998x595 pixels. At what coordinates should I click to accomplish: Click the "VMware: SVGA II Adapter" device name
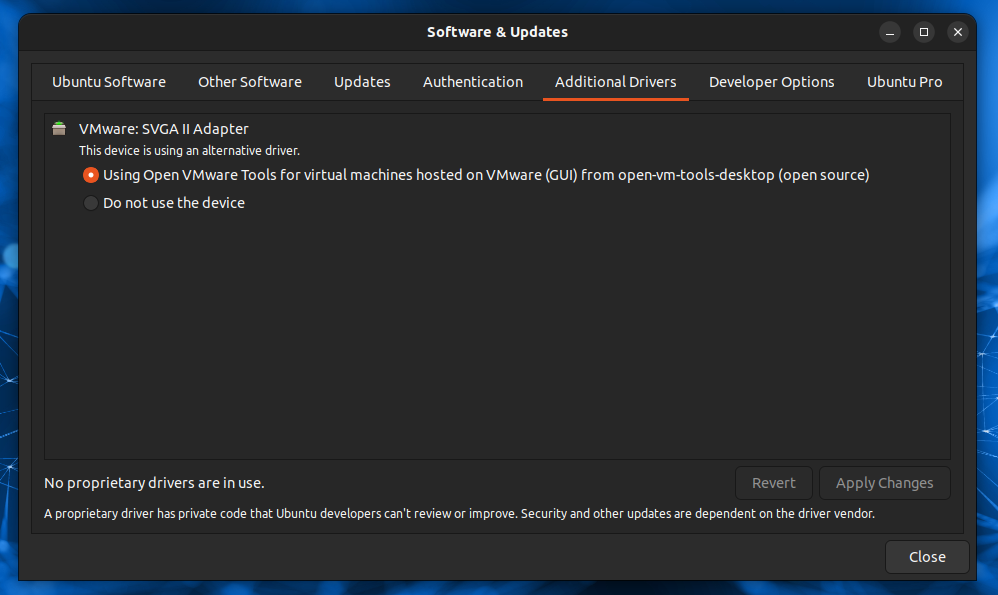tap(164, 128)
